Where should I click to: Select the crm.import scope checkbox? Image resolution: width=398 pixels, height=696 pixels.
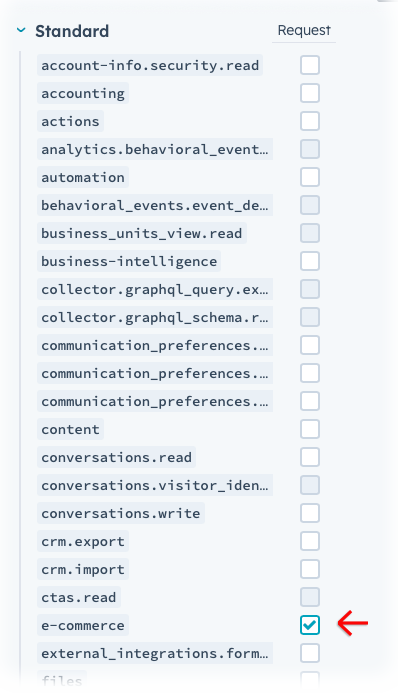pos(310,569)
